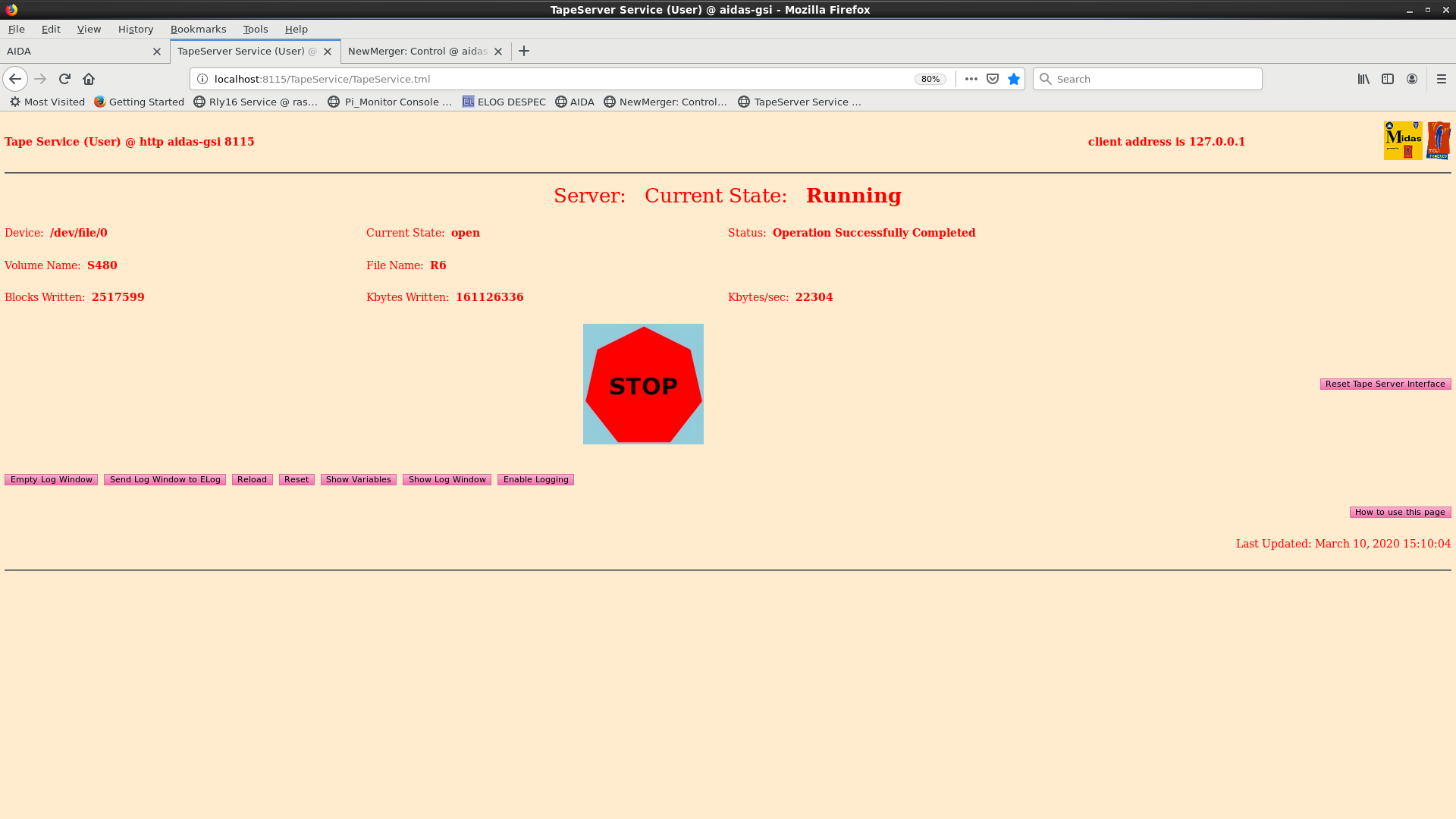Click Reset Tape Server Interface button
The height and width of the screenshot is (819, 1456).
[x=1385, y=384]
